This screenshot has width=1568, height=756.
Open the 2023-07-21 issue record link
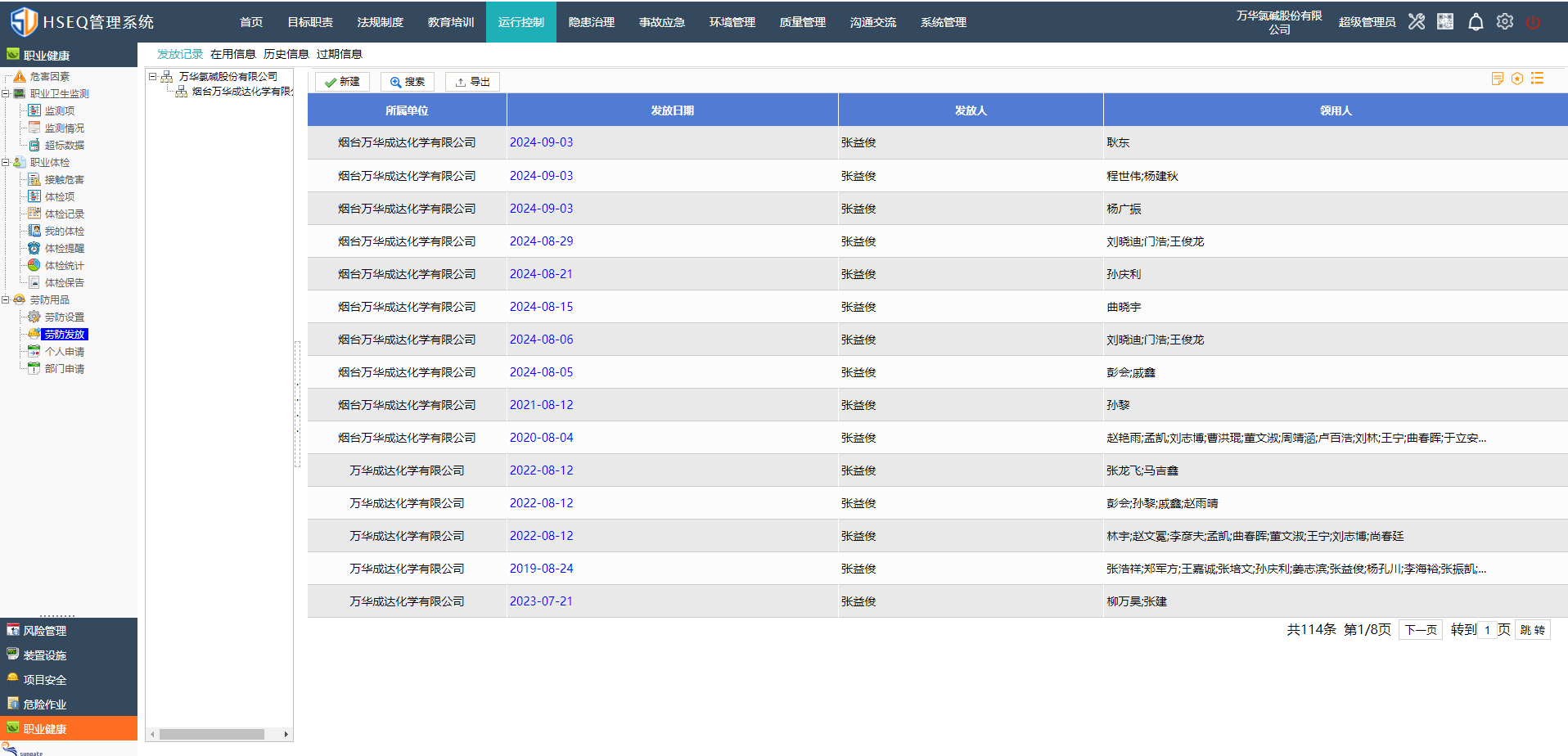(x=542, y=601)
